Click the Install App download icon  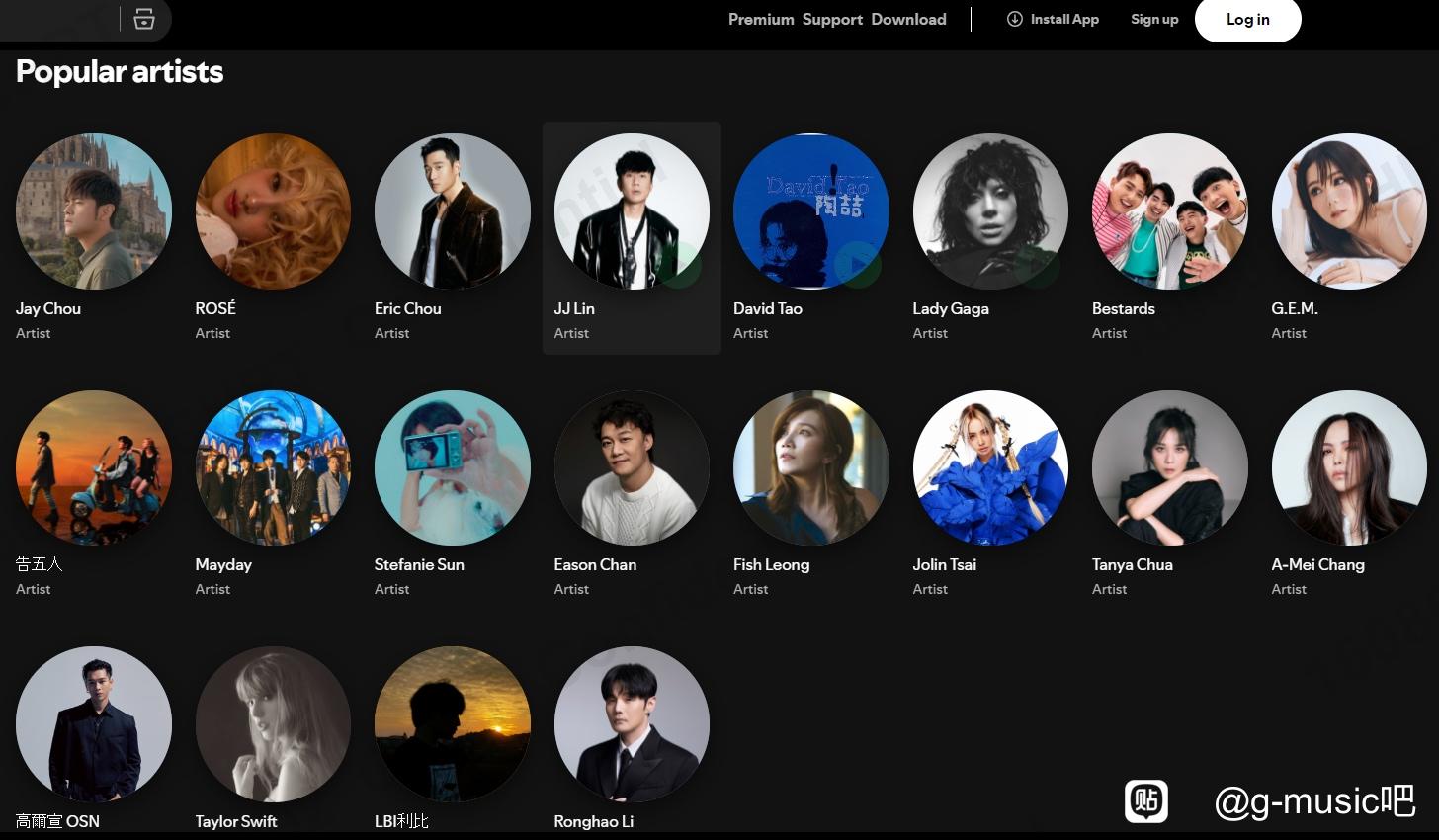click(x=1014, y=19)
